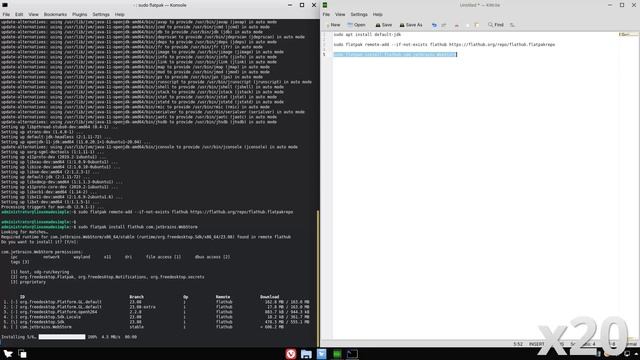Open the Help menu in Konsole

click(x=120, y=14)
